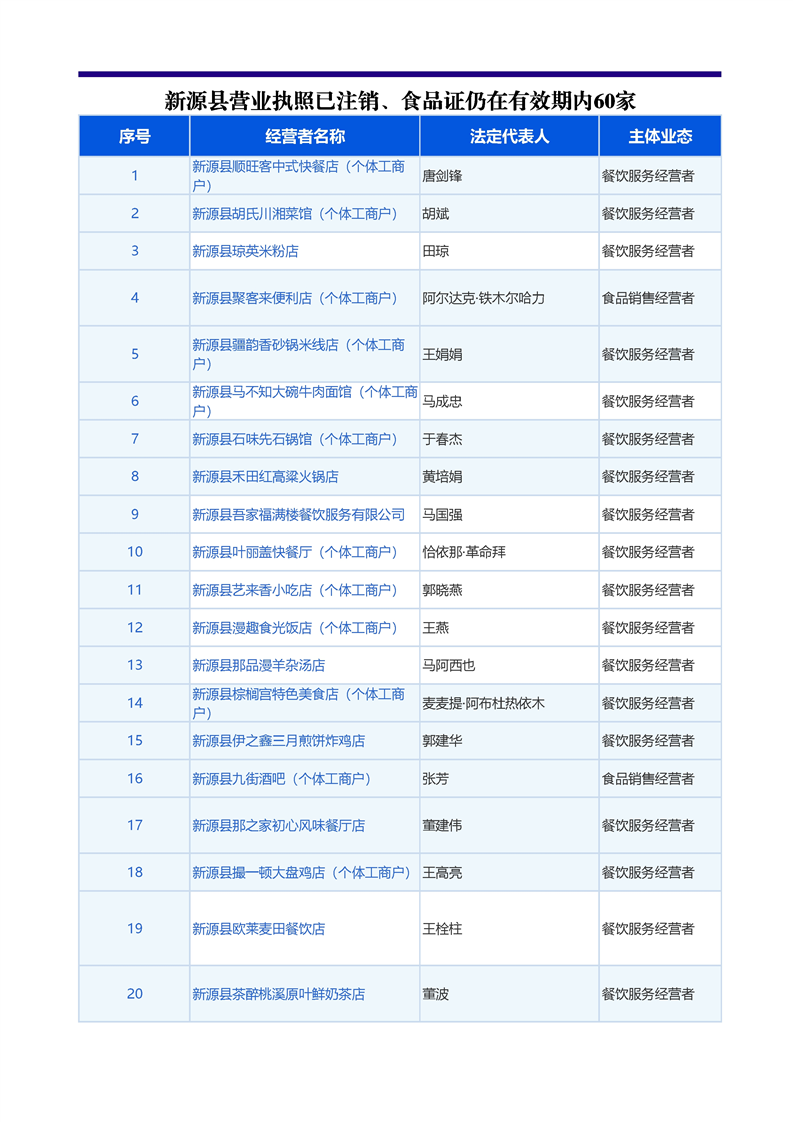
Task: Select the 法定代表人 column header
Action: pyautogui.click(x=509, y=136)
